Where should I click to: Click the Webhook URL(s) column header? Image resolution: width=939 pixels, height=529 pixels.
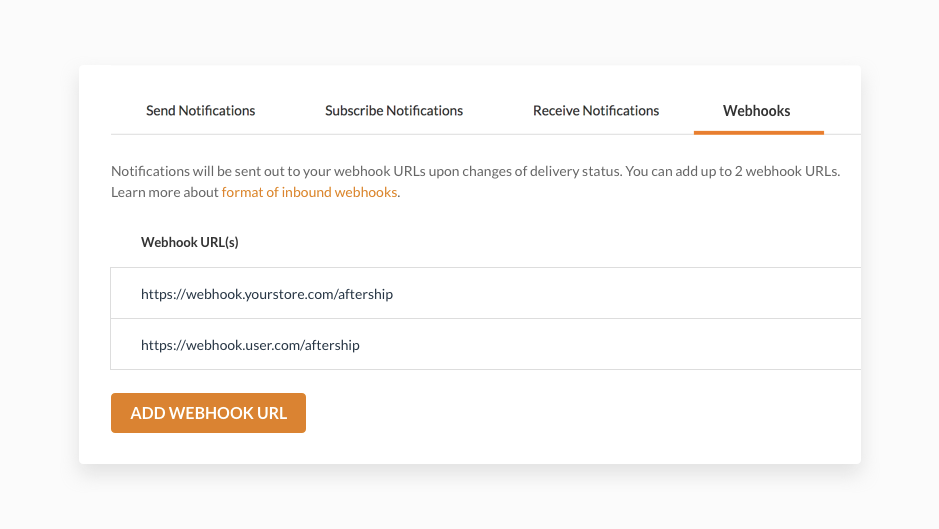190,242
